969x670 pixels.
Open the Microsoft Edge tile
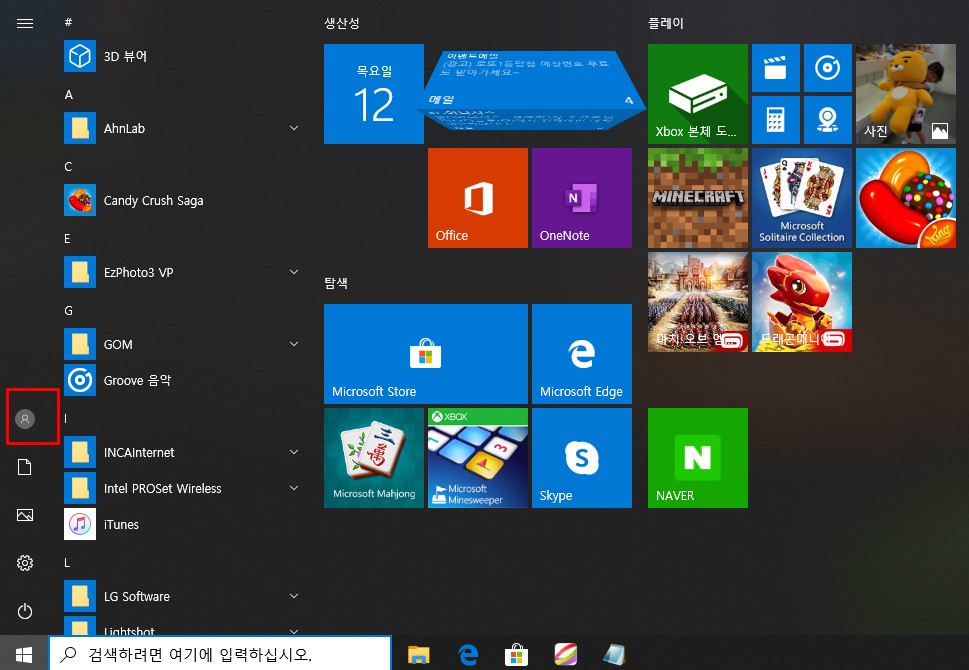pyautogui.click(x=582, y=354)
